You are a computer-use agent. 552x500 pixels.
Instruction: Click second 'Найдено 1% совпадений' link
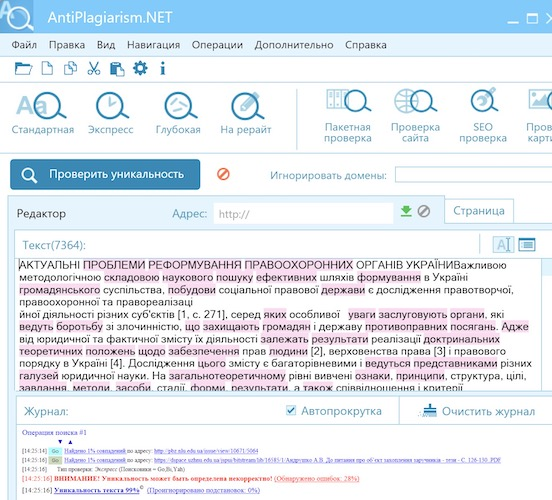click(95, 460)
